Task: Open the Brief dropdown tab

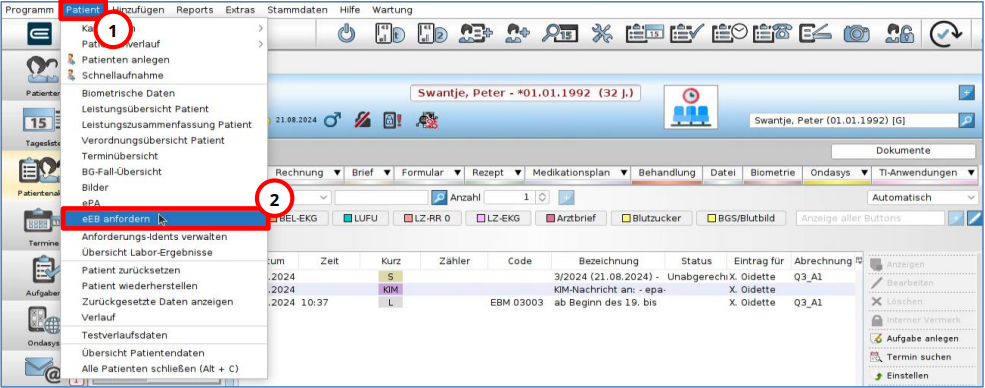Action: point(371,173)
